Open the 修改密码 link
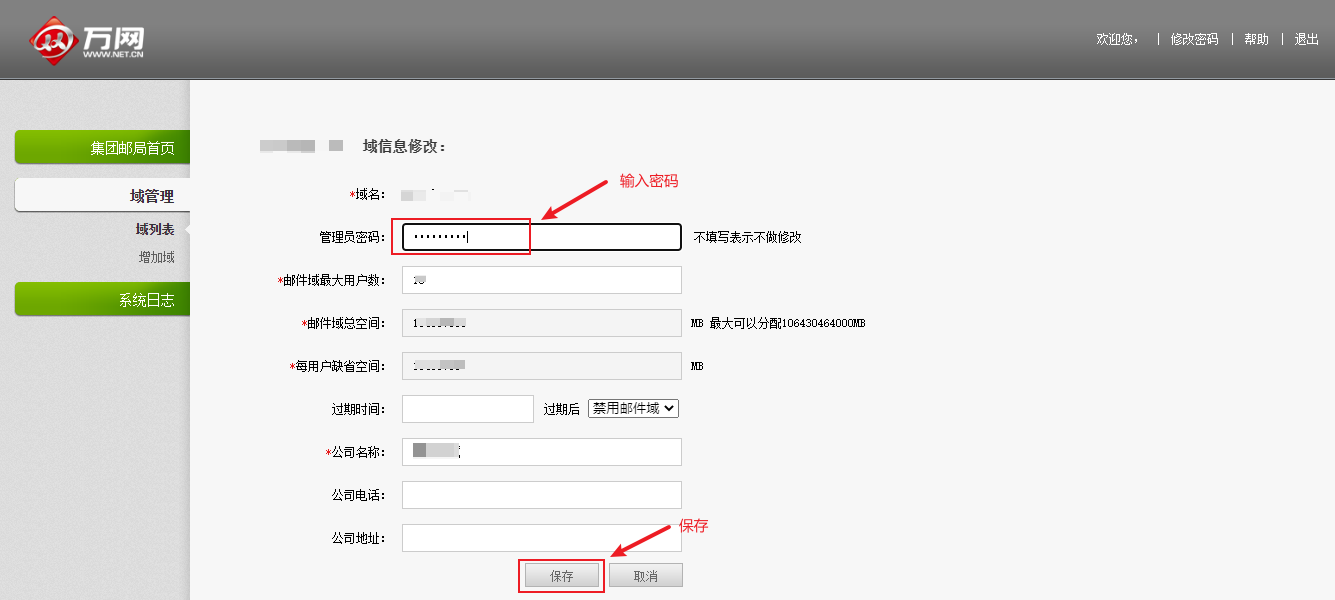1335x600 pixels. click(x=1194, y=39)
